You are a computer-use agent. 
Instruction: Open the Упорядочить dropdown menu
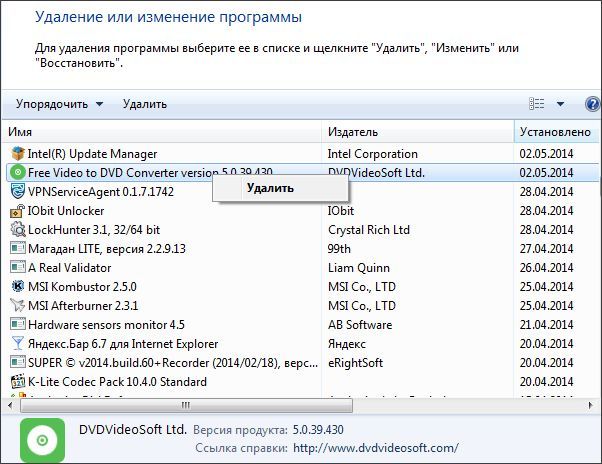(x=60, y=104)
